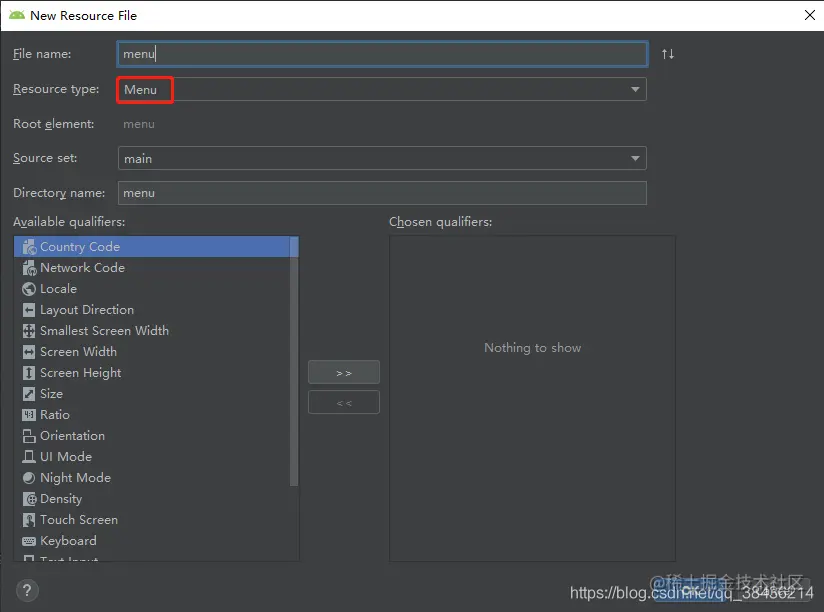
Task: Focus the File name input field
Action: point(383,54)
